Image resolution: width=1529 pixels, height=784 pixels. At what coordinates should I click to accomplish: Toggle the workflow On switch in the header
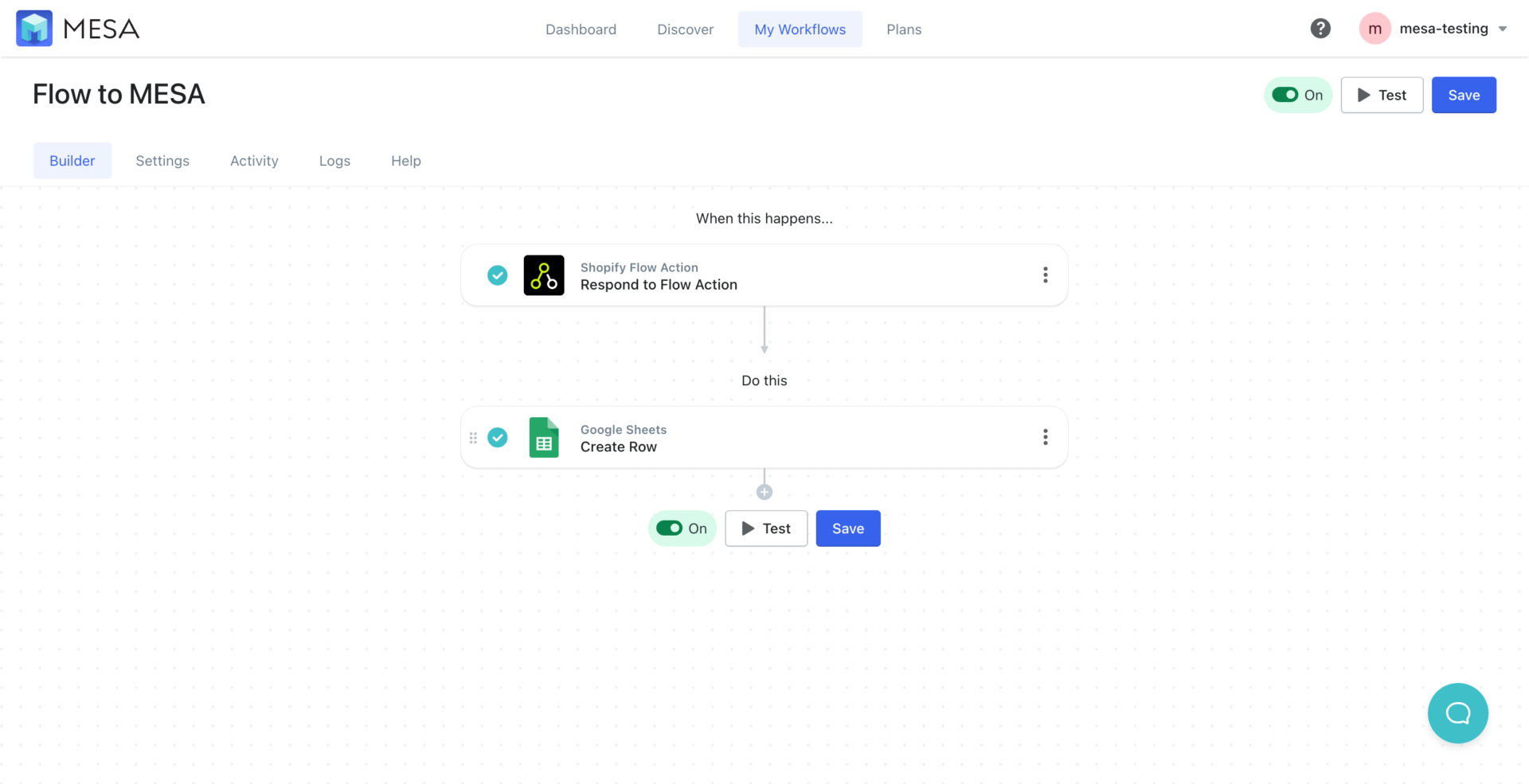tap(1285, 95)
